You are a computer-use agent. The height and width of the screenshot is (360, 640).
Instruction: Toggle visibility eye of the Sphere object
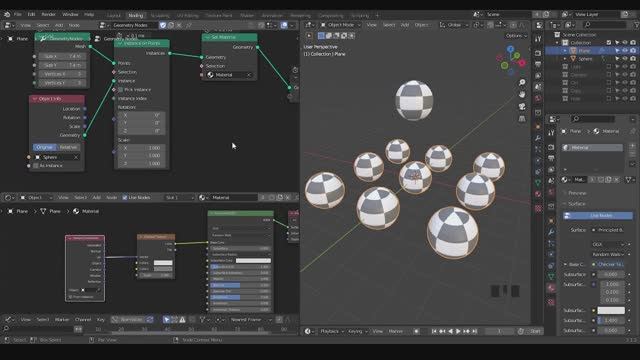click(625, 59)
